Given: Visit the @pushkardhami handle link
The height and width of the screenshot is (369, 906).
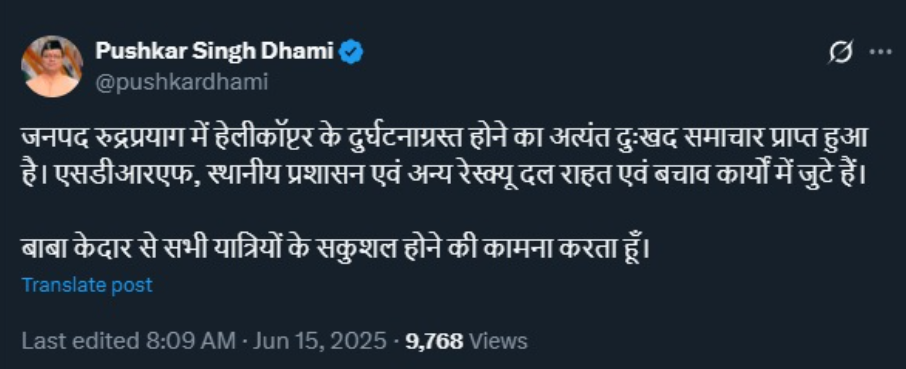Looking at the screenshot, I should click(181, 83).
